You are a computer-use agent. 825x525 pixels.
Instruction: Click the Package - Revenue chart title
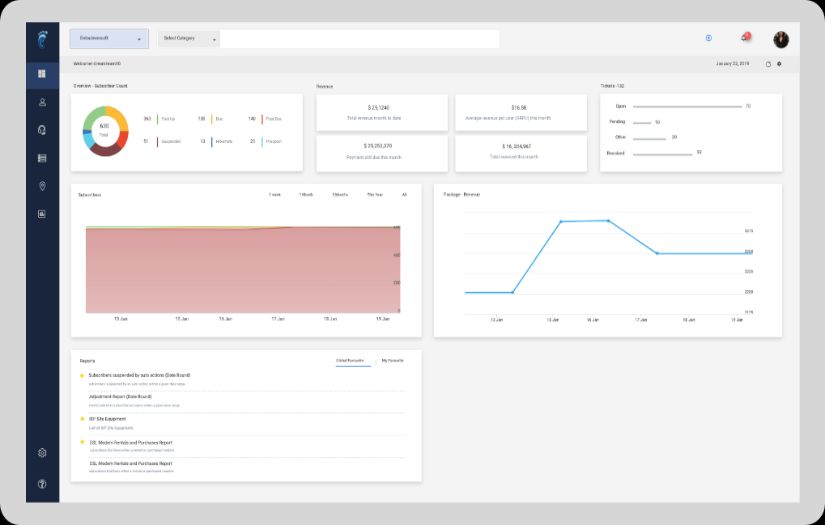[x=461, y=195]
